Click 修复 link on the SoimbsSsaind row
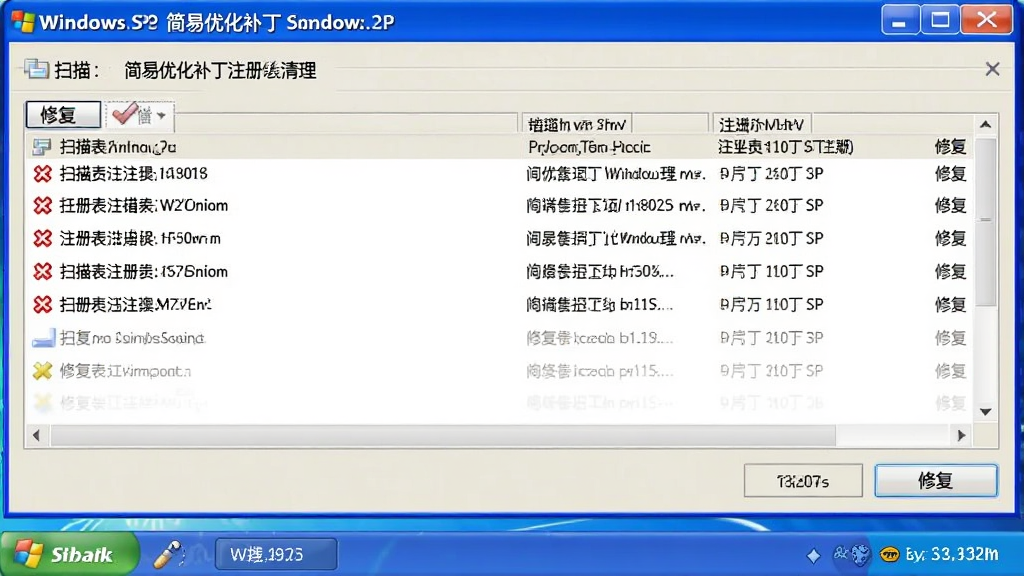This screenshot has height=576, width=1024. [x=950, y=338]
